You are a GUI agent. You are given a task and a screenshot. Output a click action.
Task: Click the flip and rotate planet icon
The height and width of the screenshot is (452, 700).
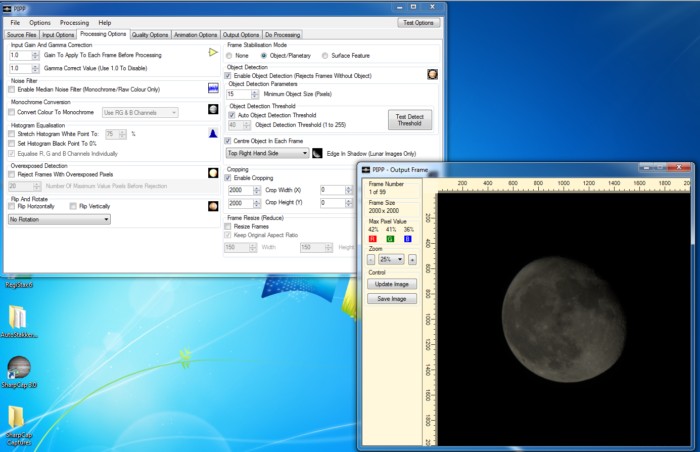[213, 206]
